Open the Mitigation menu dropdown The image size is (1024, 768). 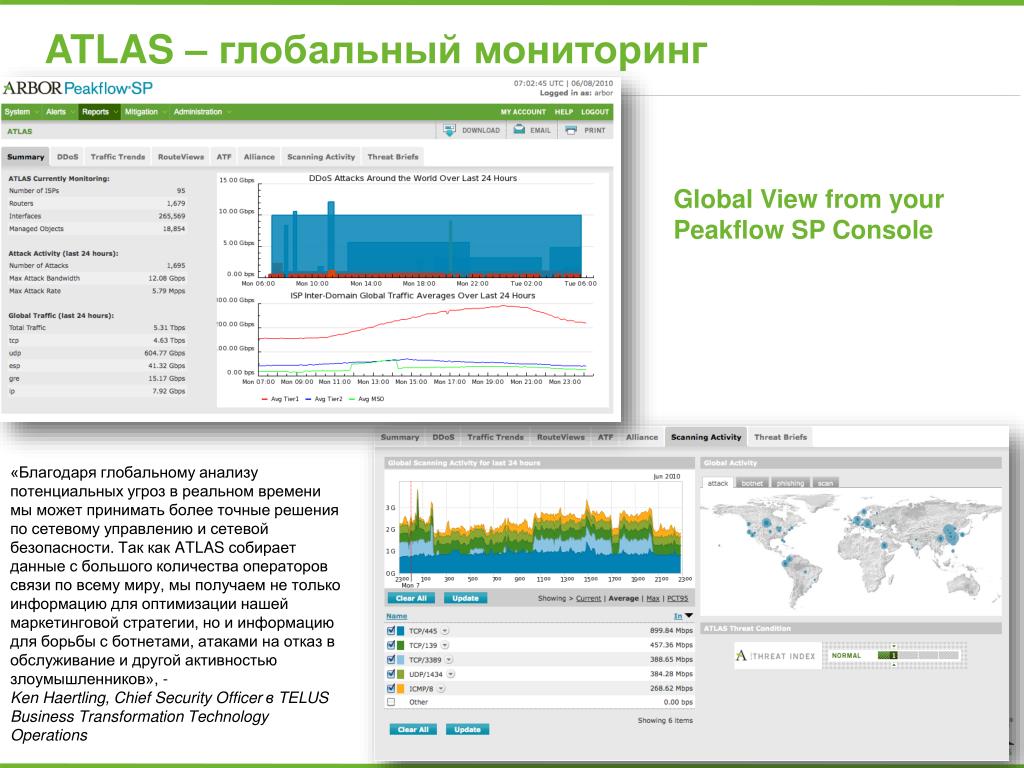tap(145, 112)
